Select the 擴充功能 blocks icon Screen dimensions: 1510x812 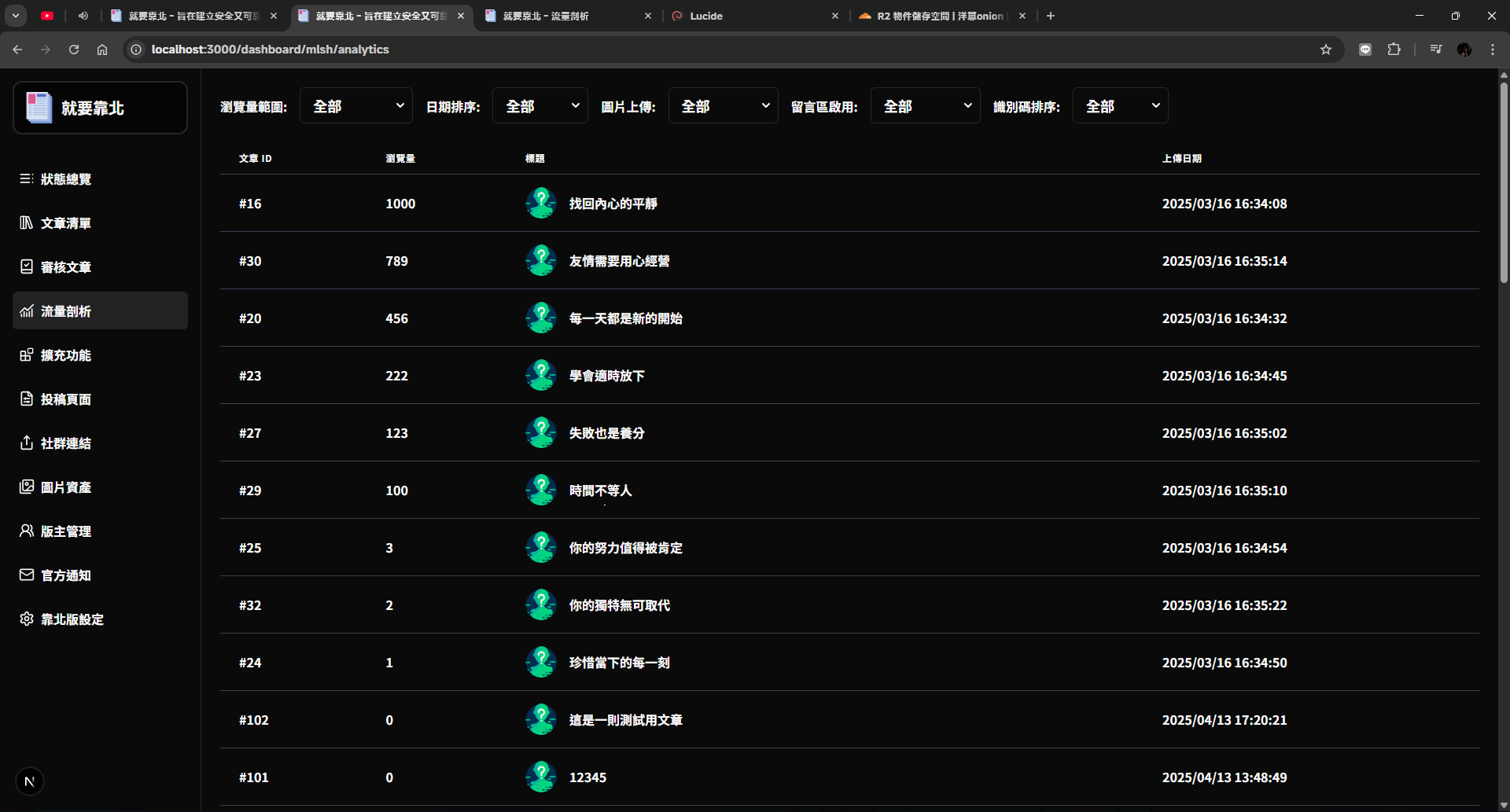(x=26, y=355)
